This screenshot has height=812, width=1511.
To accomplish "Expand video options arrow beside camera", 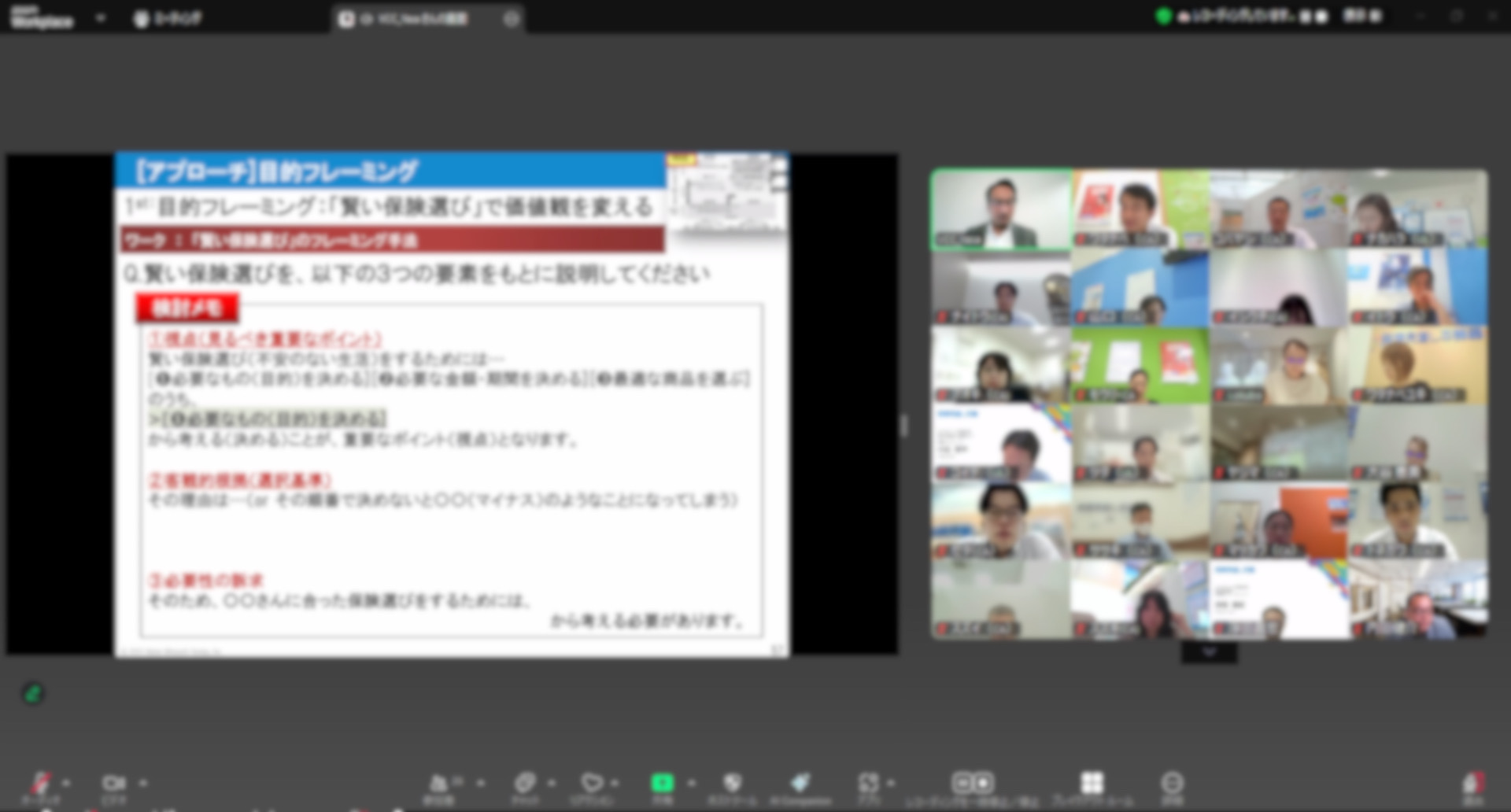I will click(143, 784).
